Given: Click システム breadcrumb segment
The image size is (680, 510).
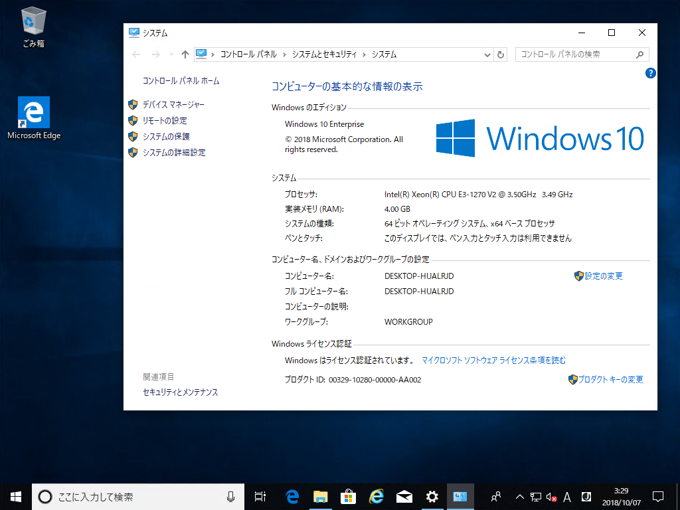Looking at the screenshot, I should 384,55.
